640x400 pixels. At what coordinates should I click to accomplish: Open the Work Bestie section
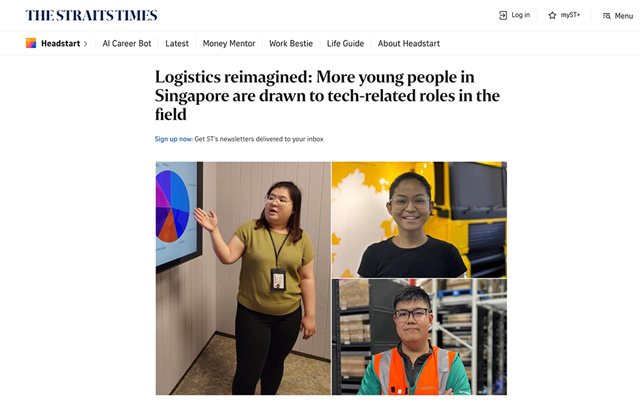291,44
